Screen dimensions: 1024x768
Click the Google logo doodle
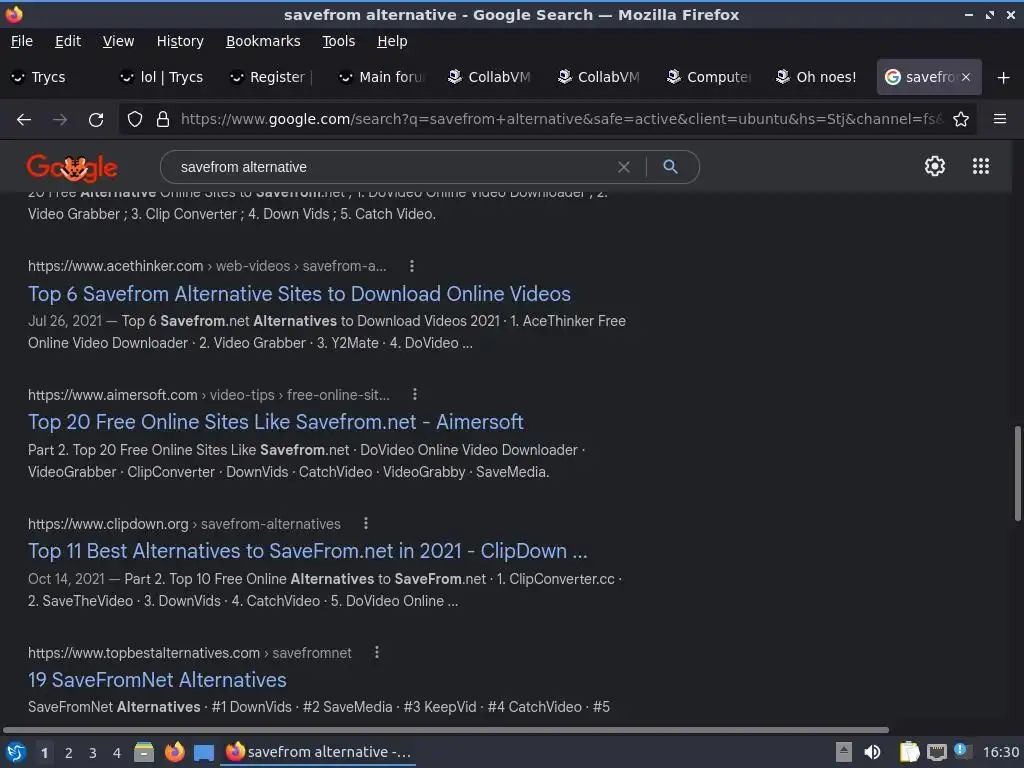(x=72, y=168)
